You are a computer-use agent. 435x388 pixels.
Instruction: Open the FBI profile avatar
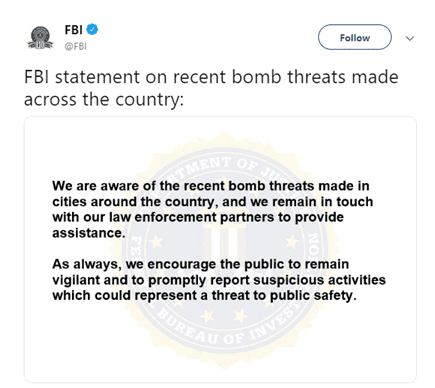pyautogui.click(x=40, y=37)
